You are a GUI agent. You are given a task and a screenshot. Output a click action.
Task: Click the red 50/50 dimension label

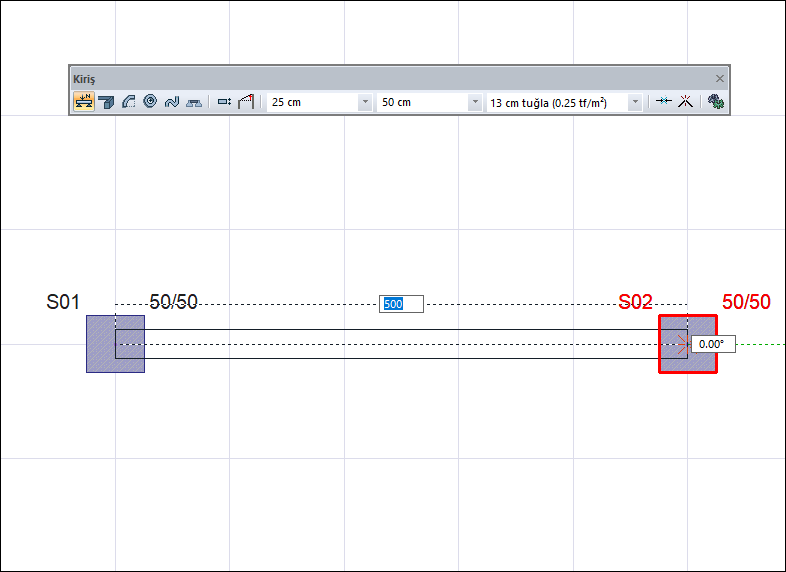(746, 302)
